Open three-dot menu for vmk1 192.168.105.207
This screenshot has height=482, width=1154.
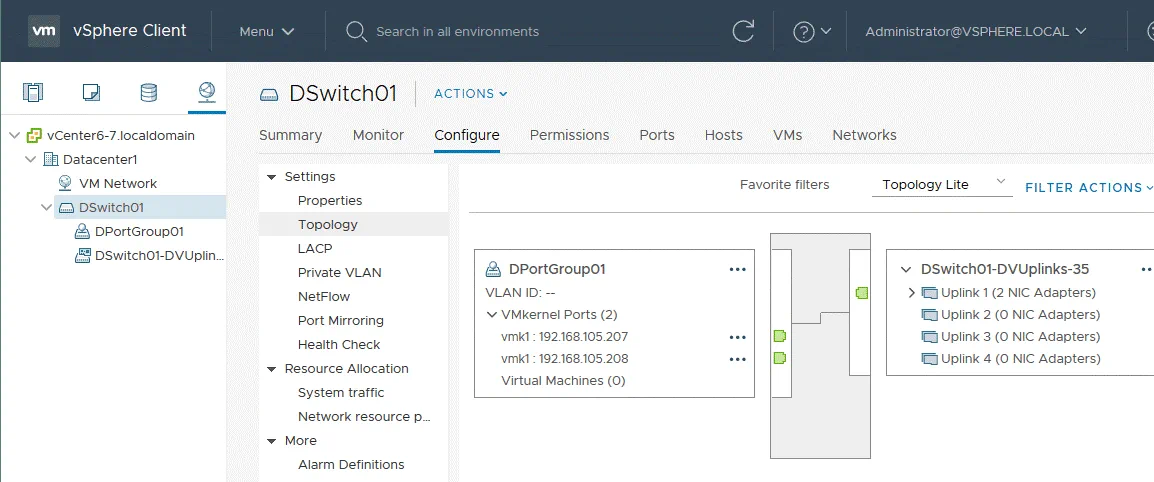coord(738,337)
